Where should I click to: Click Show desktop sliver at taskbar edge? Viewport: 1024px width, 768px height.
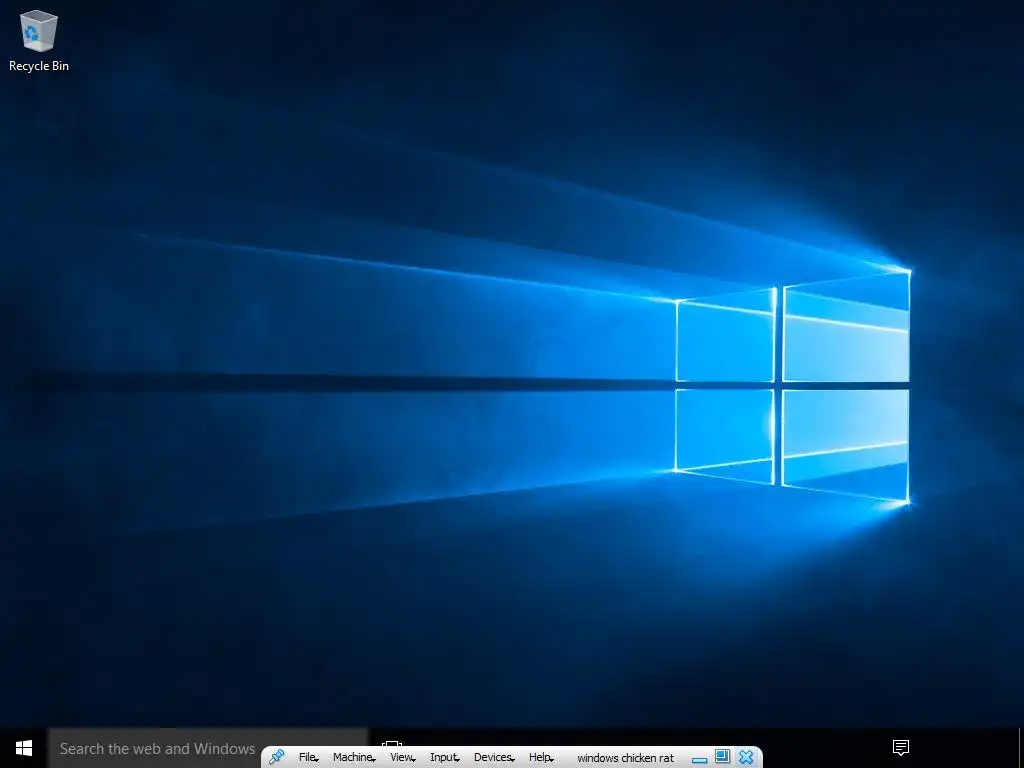[x=1021, y=748]
